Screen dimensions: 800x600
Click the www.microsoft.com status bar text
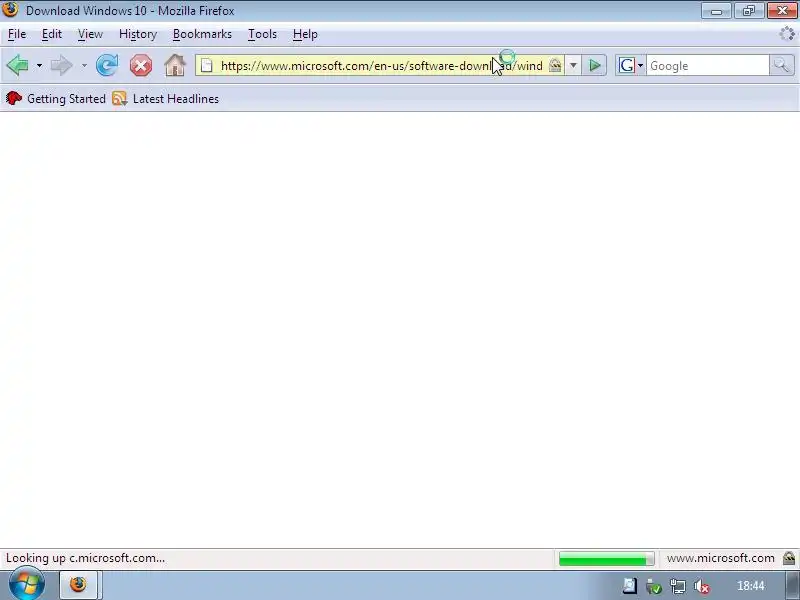click(x=720, y=558)
